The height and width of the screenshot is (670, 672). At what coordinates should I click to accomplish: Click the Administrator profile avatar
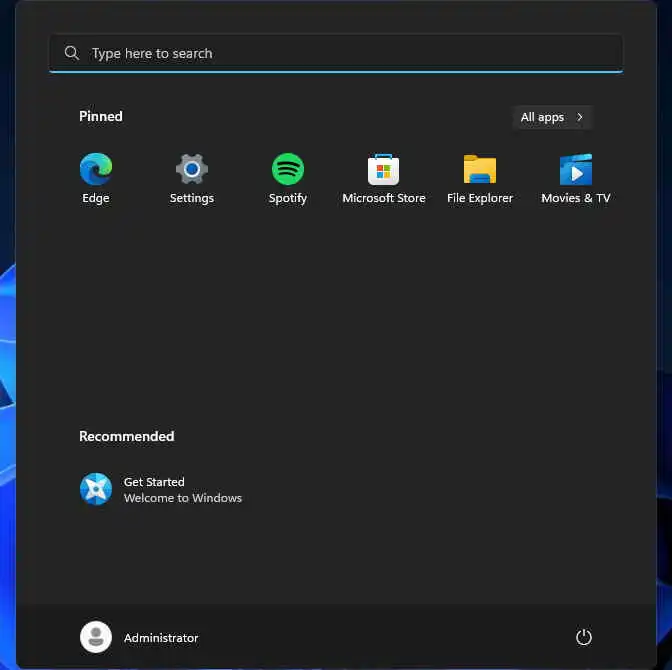(x=96, y=637)
